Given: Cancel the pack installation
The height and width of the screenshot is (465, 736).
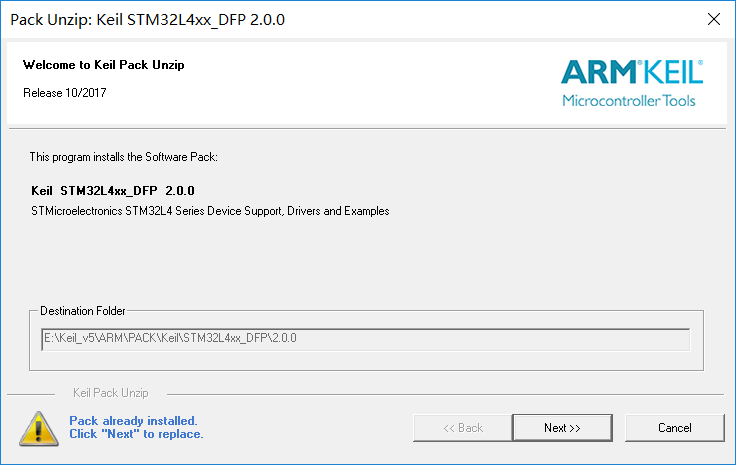Looking at the screenshot, I should point(675,427).
